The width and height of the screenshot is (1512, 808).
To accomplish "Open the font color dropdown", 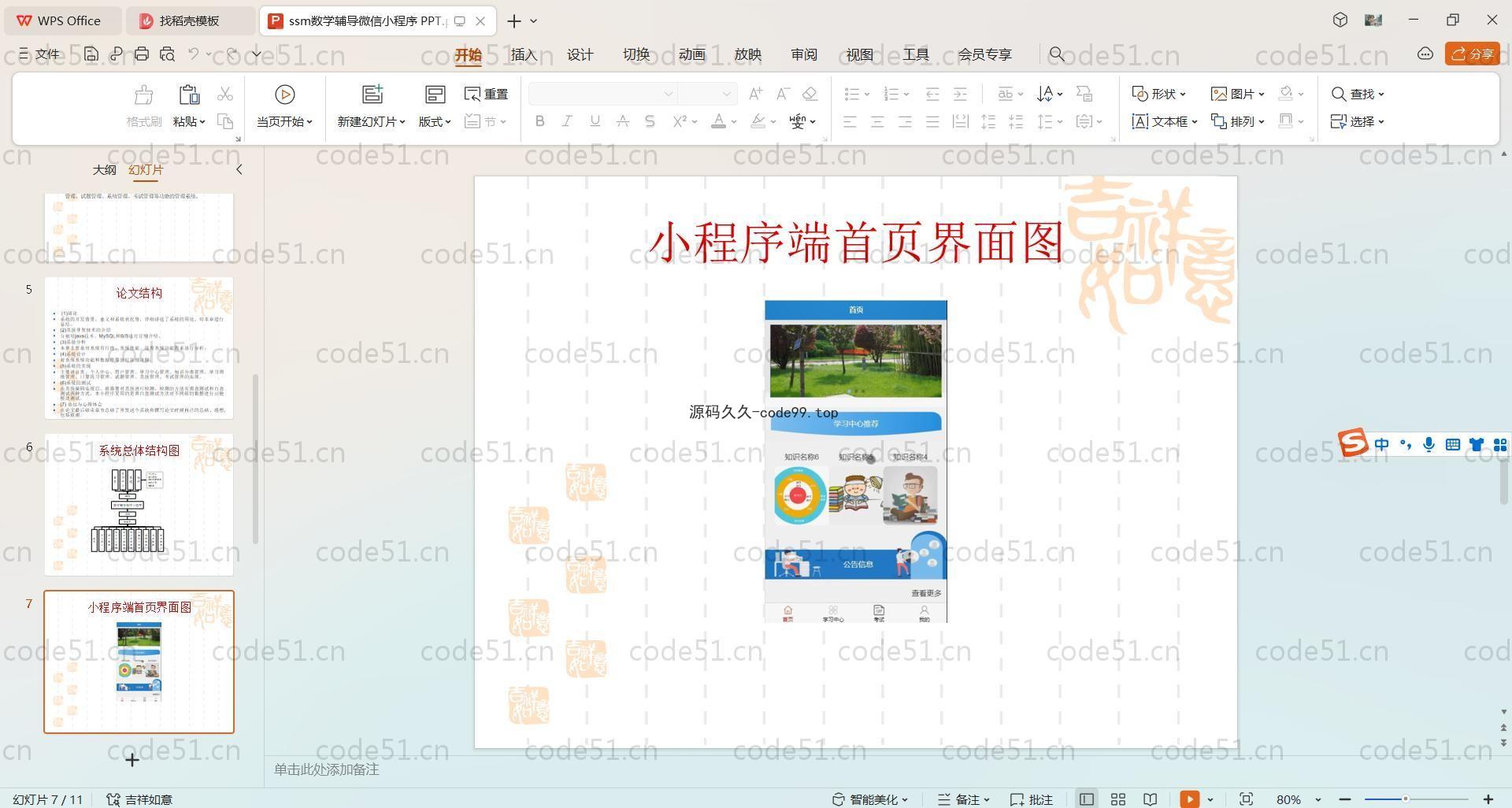I will tap(733, 121).
